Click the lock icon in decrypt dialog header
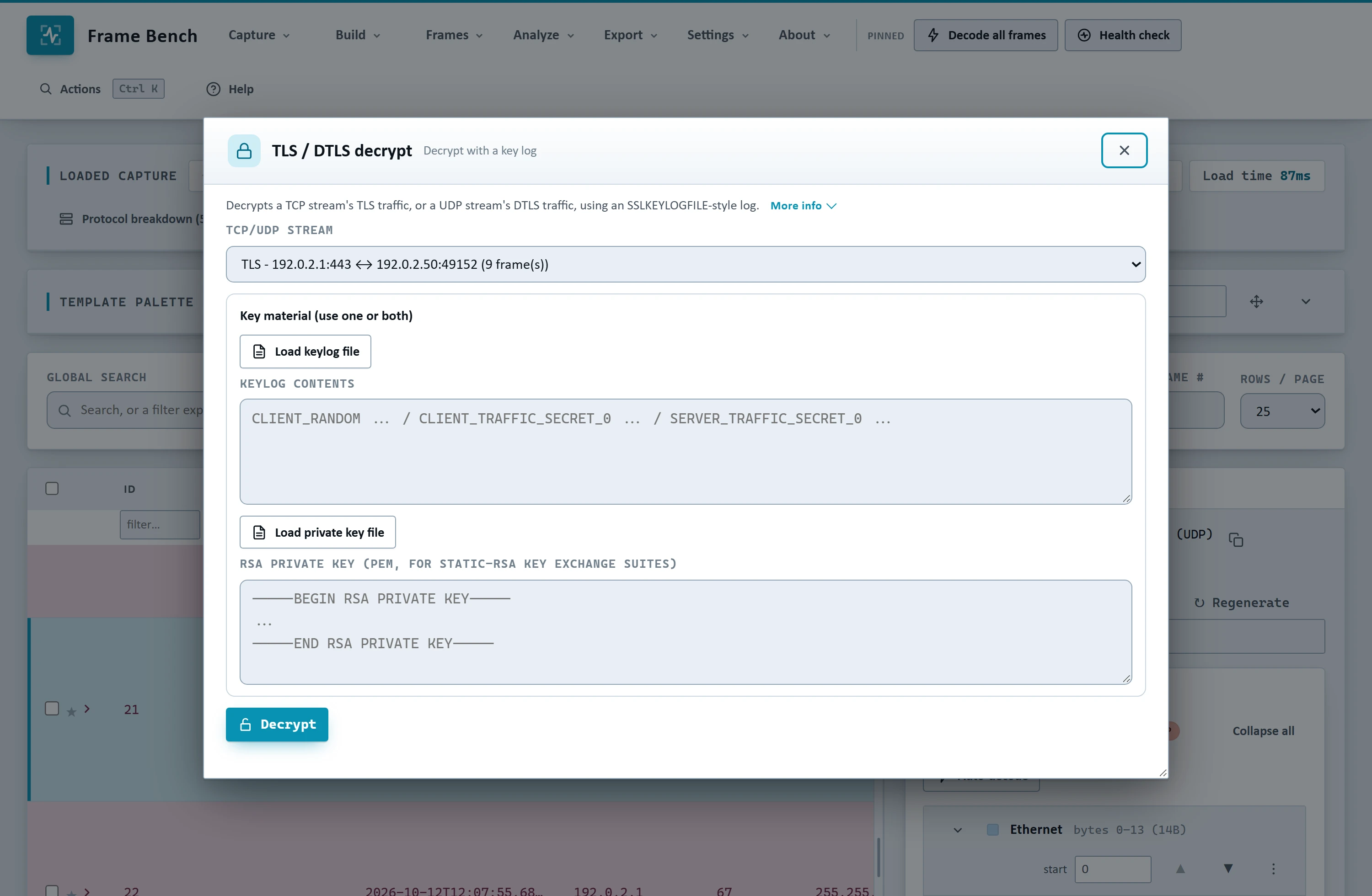Image resolution: width=1372 pixels, height=896 pixels. [x=244, y=151]
